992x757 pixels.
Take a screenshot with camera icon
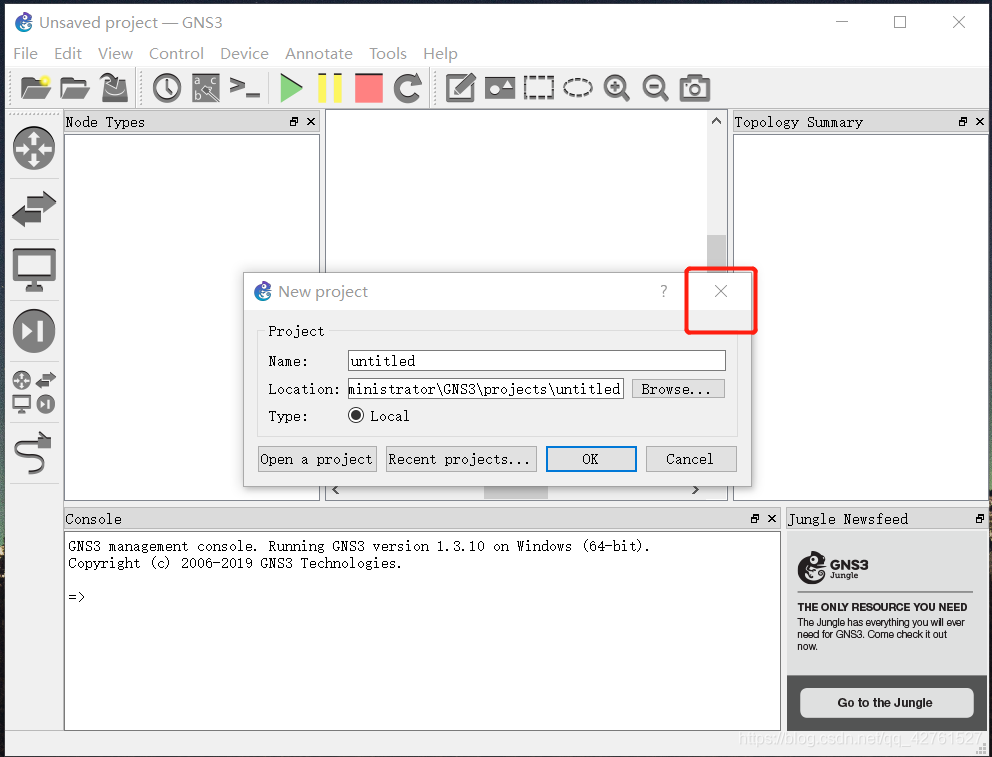pos(695,88)
